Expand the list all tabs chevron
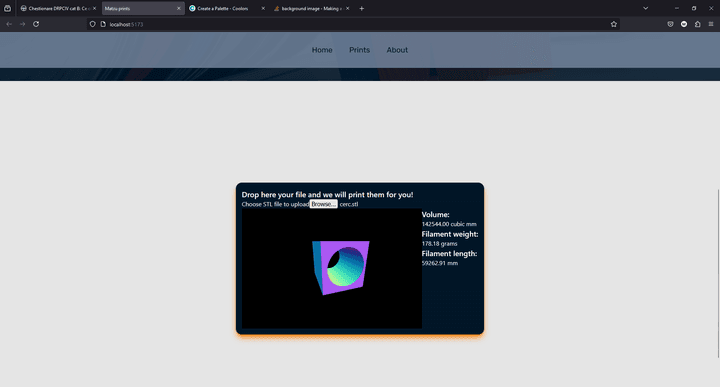Screen dimensions: 720x387 pyautogui.click(x=645, y=8)
